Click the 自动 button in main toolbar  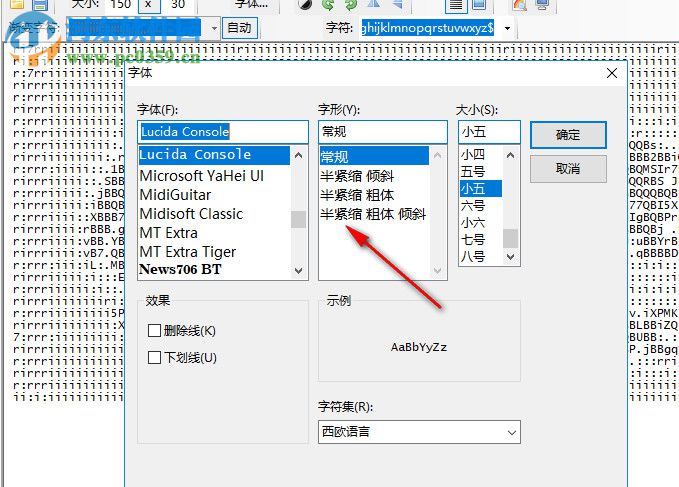(240, 28)
